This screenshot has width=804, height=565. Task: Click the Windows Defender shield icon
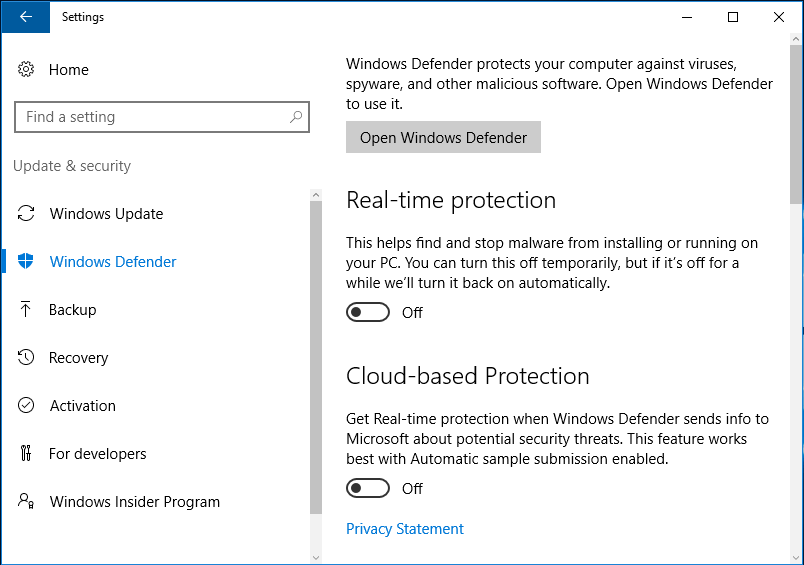click(26, 262)
